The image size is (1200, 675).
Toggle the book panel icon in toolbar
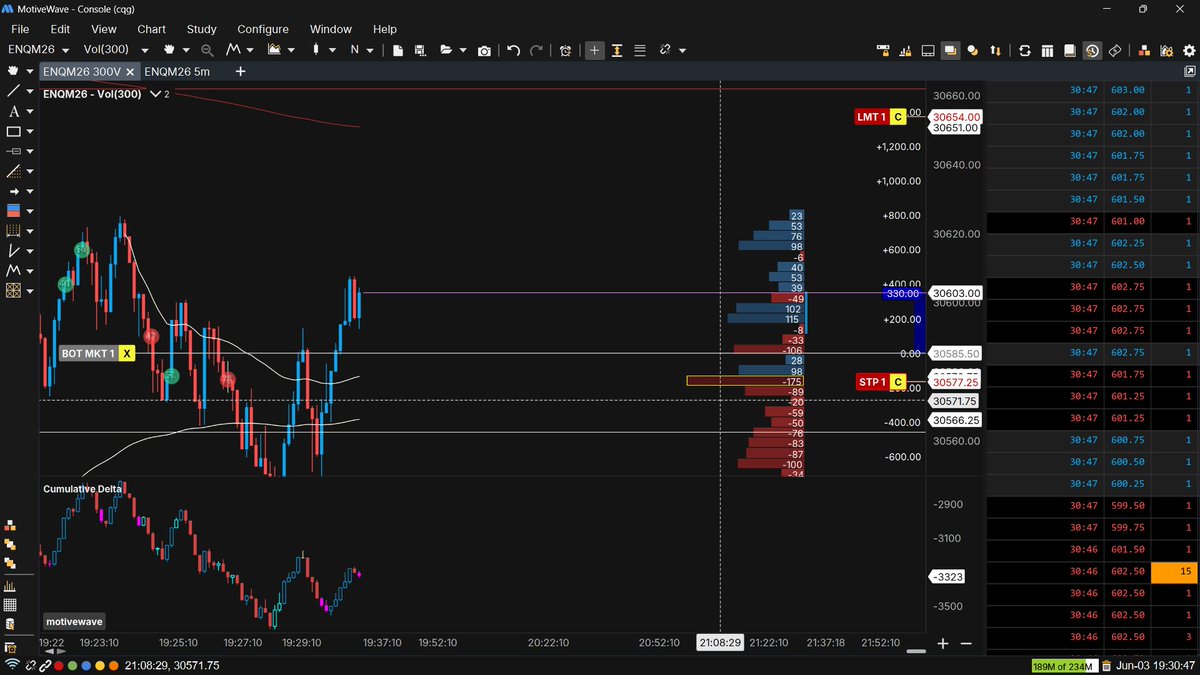tap(1069, 50)
